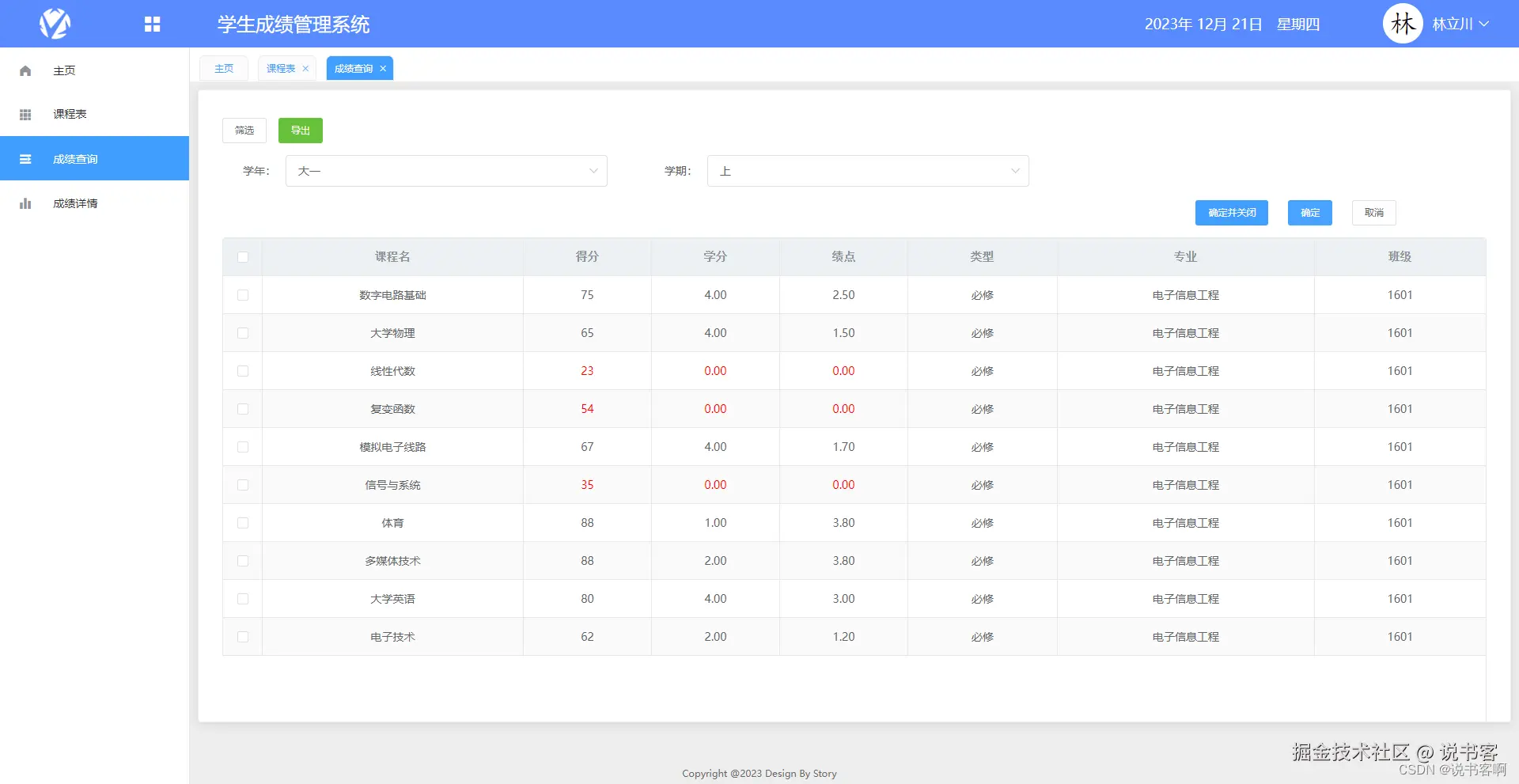
Task: Select 成绩查询 in the sidebar
Action: [94, 158]
